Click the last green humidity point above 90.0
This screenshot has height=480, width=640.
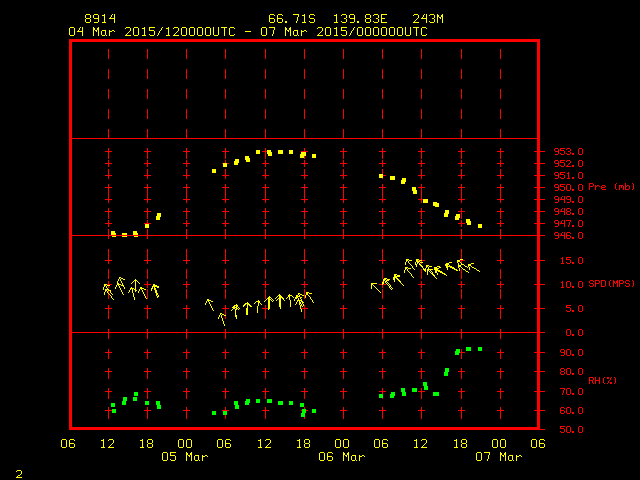[480, 349]
